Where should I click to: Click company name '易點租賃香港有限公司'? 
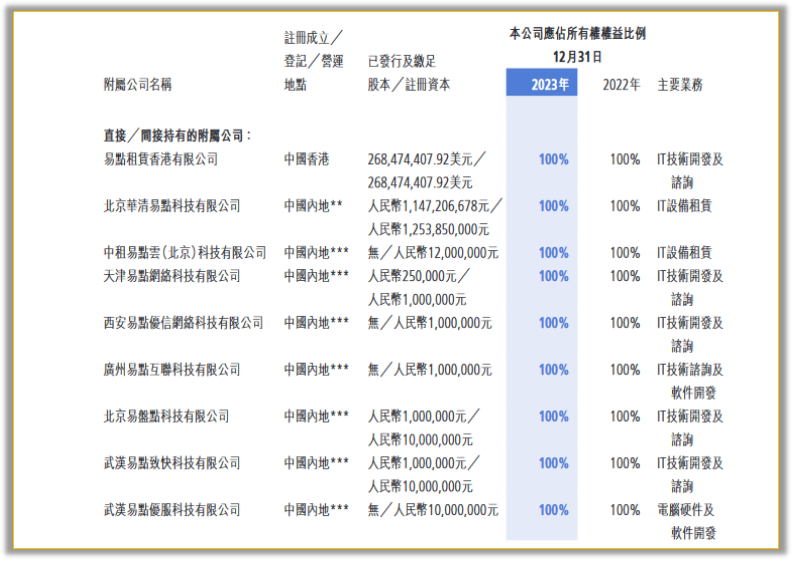point(161,159)
